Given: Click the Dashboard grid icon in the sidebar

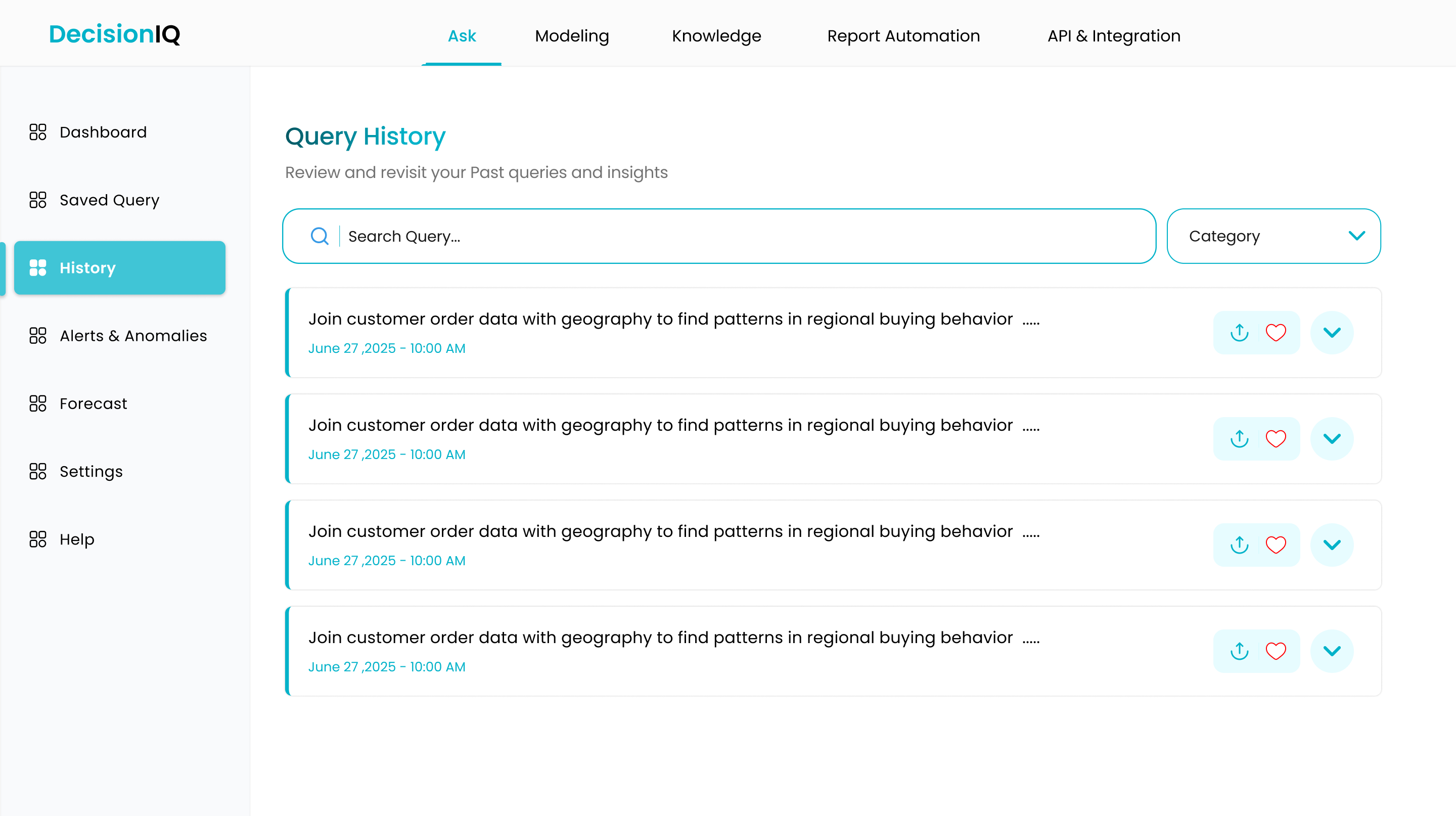Looking at the screenshot, I should pyautogui.click(x=38, y=132).
